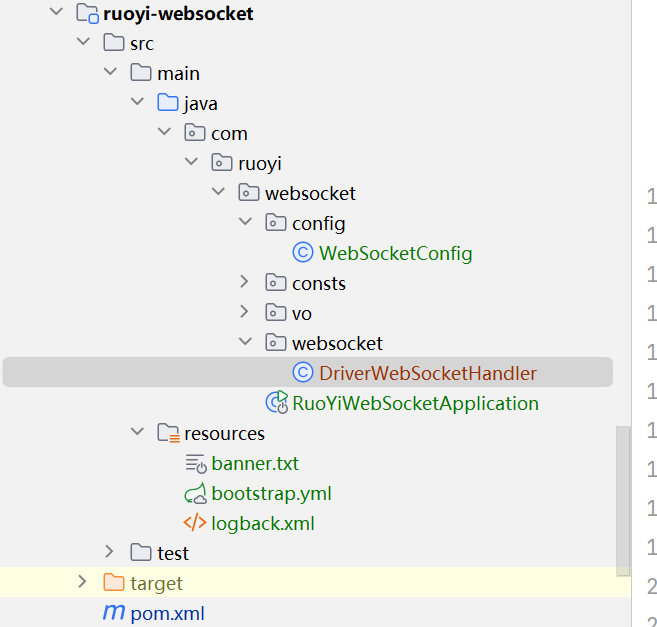Screen dimensions: 657x627
Task: Expand the consts package
Action: 245,283
